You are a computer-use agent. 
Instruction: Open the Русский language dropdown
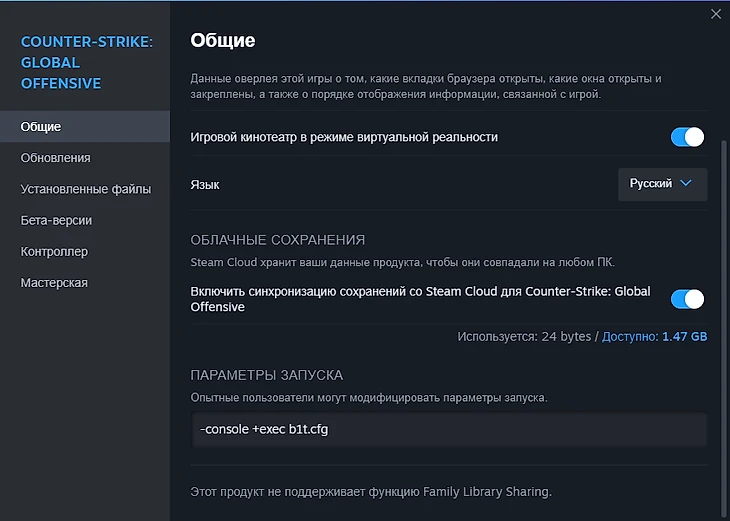pos(662,184)
